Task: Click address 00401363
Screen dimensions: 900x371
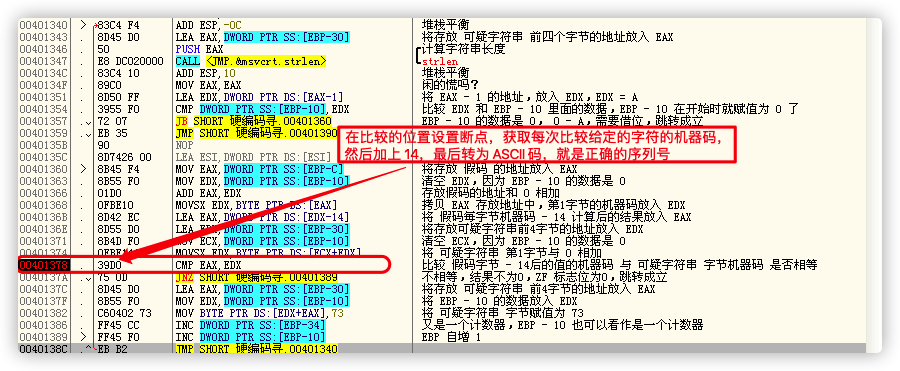Action: 44,181
